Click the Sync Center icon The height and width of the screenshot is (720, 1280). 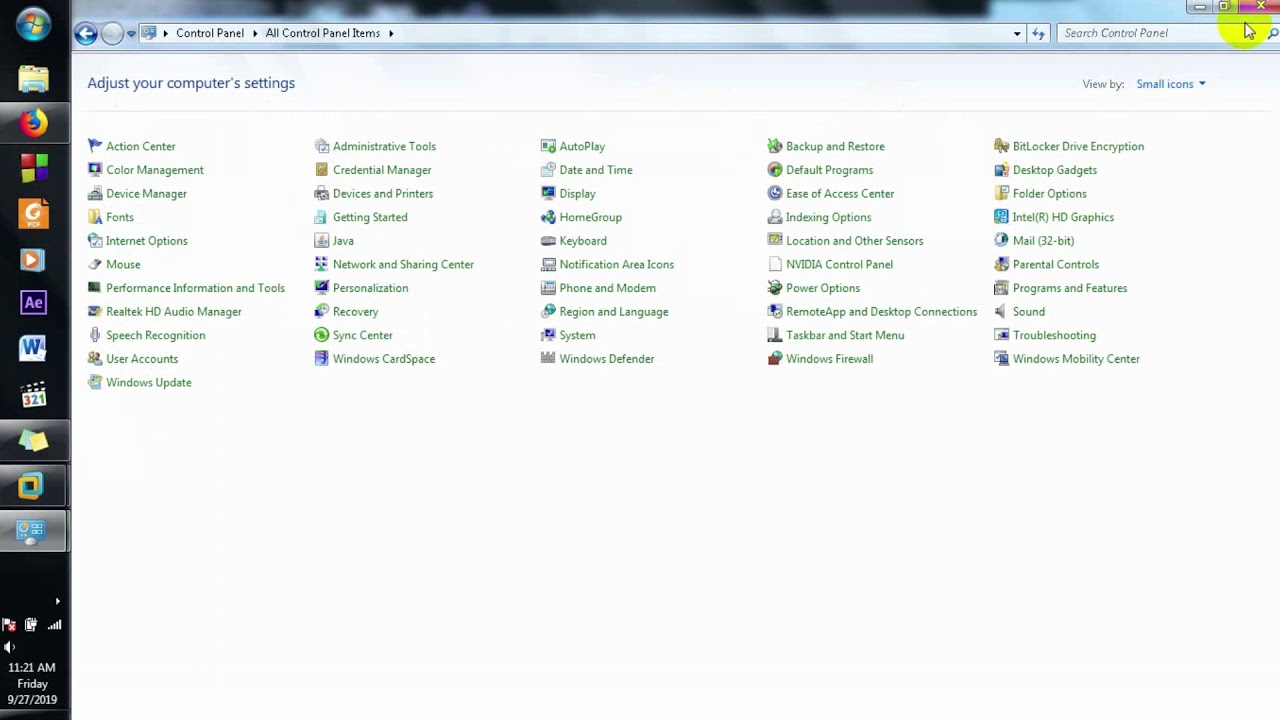321,335
